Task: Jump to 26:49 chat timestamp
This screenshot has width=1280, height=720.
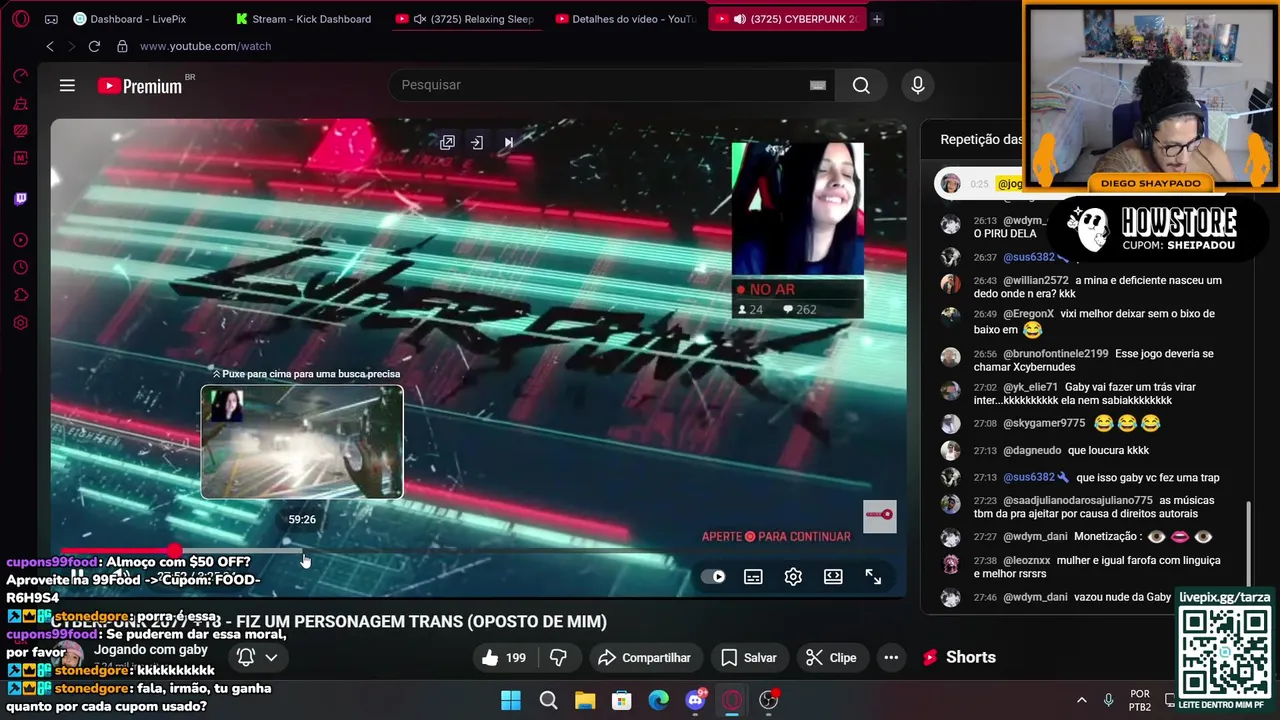Action: 985,314
